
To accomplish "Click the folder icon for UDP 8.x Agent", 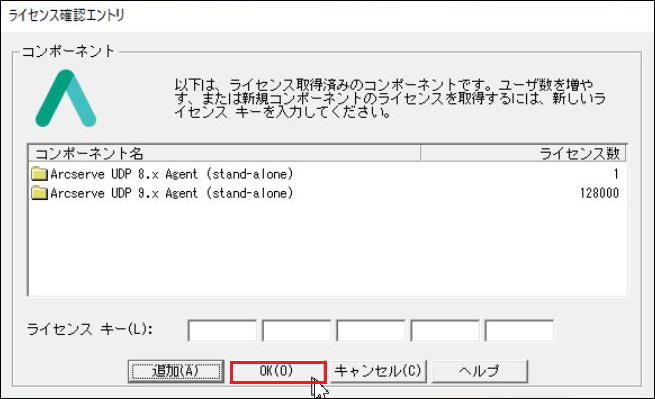I will 39,174.
